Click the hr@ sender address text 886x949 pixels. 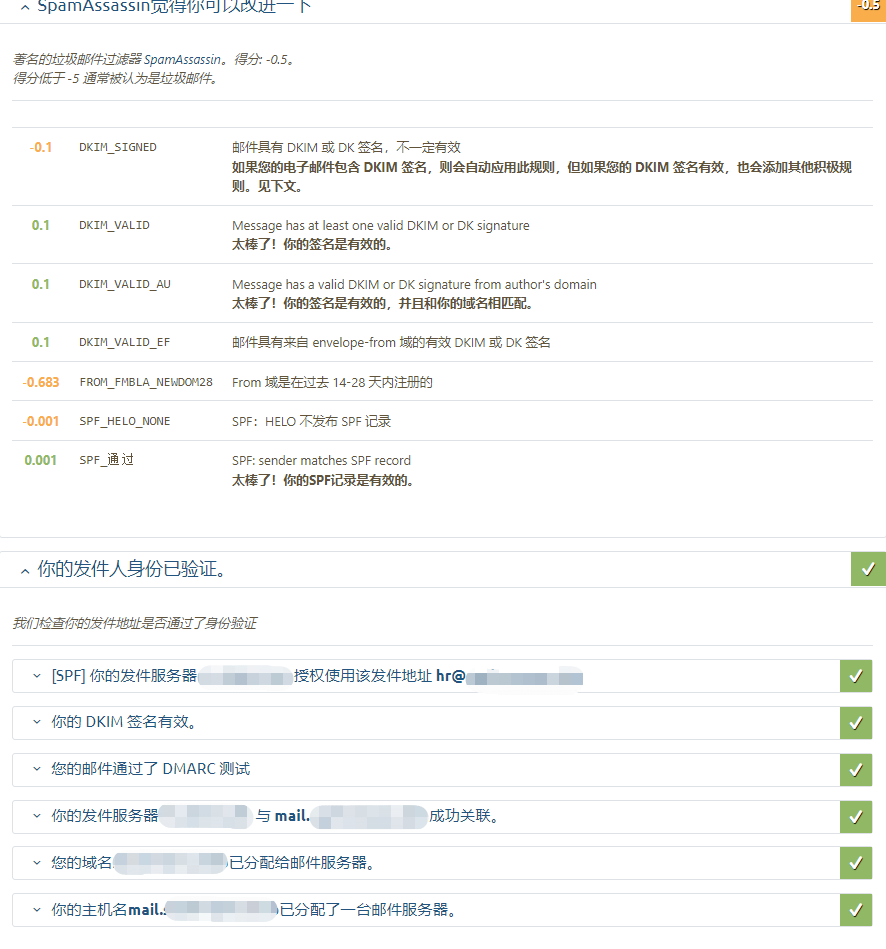click(x=450, y=676)
